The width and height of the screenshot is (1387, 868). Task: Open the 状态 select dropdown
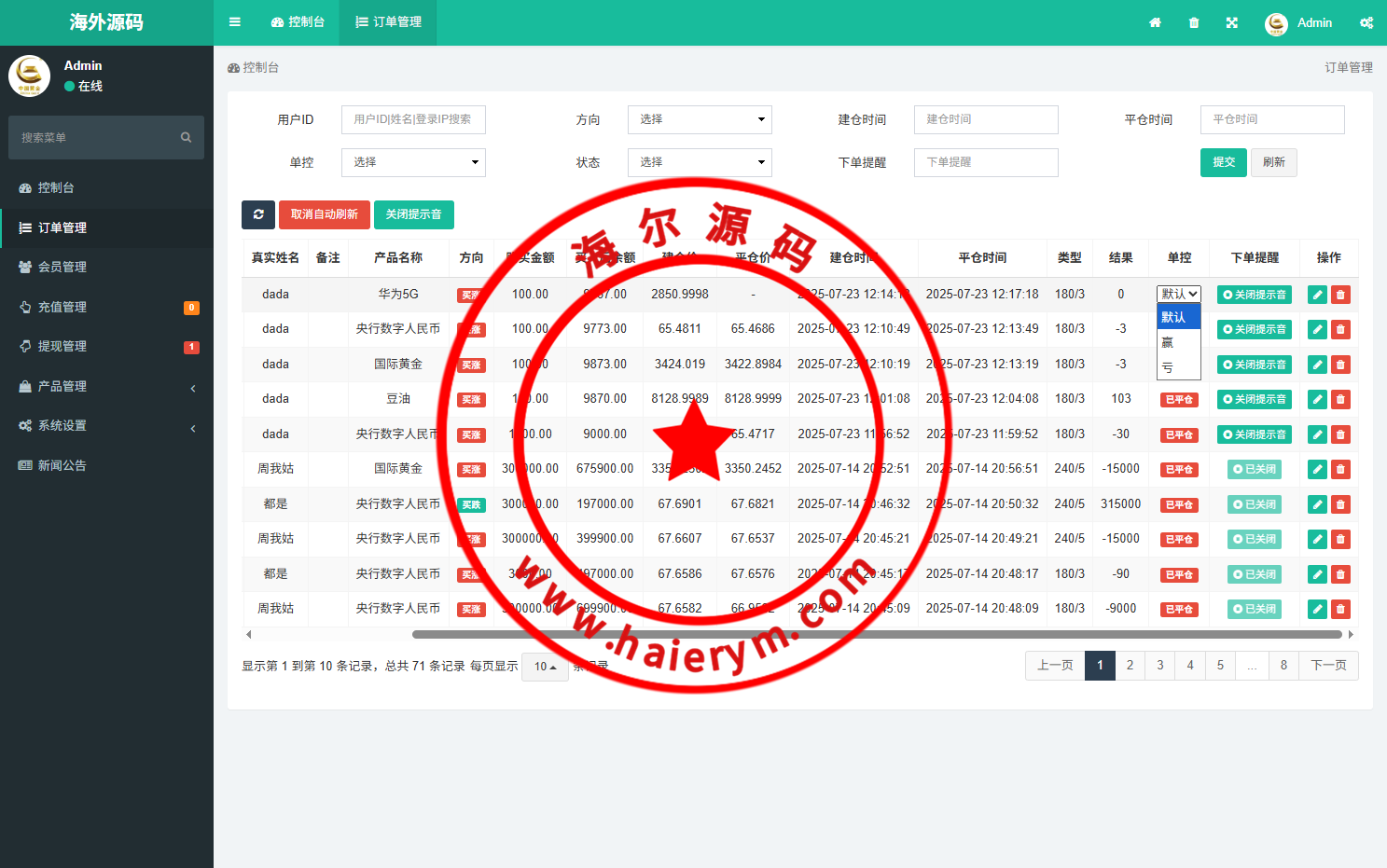pos(700,162)
